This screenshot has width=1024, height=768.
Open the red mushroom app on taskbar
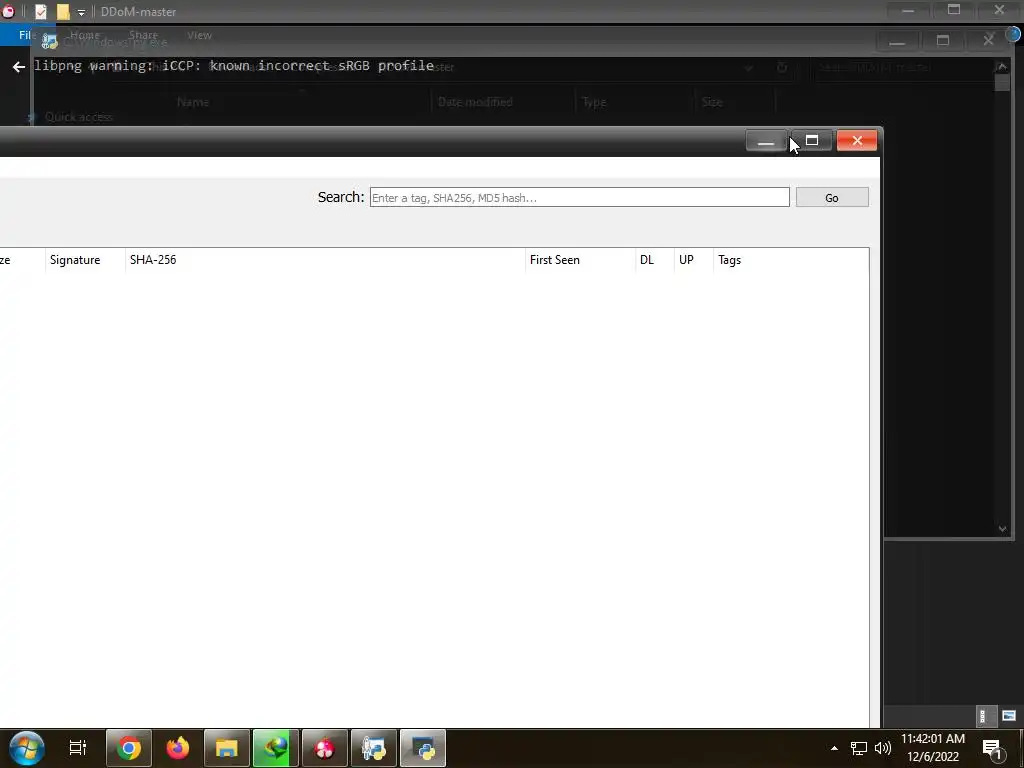coord(325,748)
